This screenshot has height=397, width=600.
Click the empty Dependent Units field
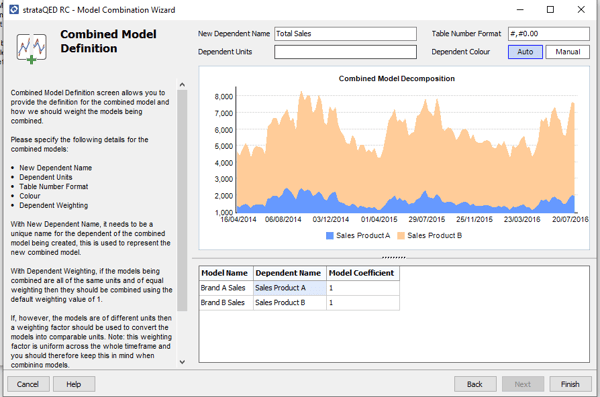coord(345,52)
